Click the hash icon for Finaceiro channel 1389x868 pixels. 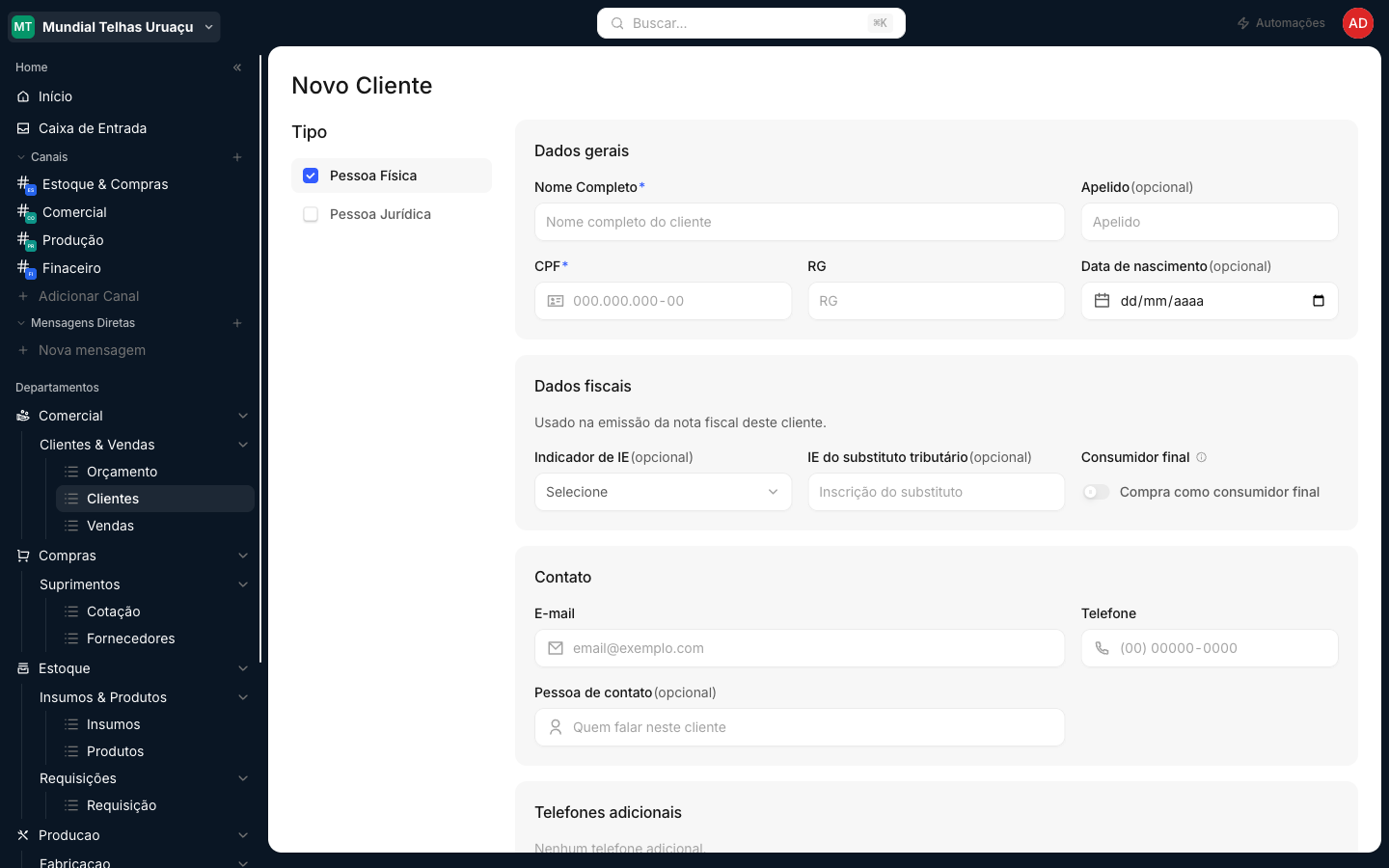(x=25, y=268)
